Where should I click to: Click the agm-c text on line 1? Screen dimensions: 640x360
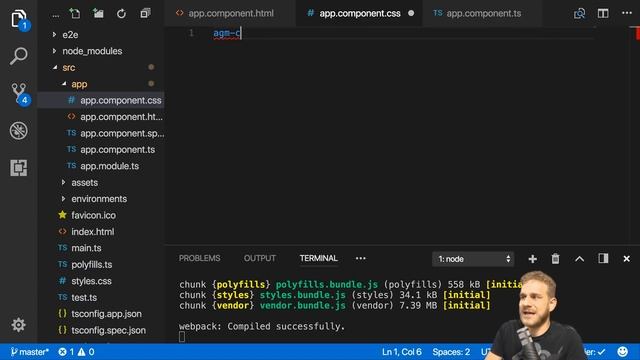click(x=227, y=33)
